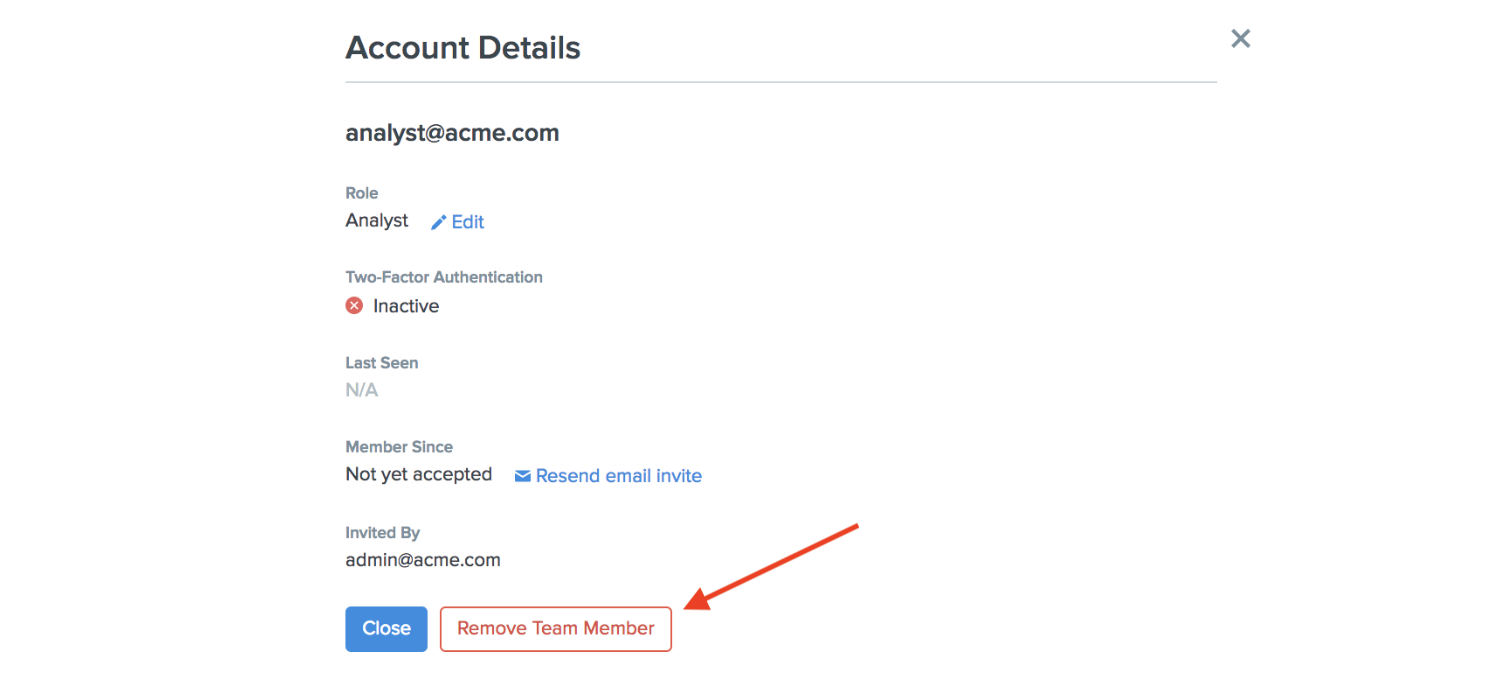The image size is (1506, 680).
Task: Close the dialog with the X icon
Action: [1240, 38]
